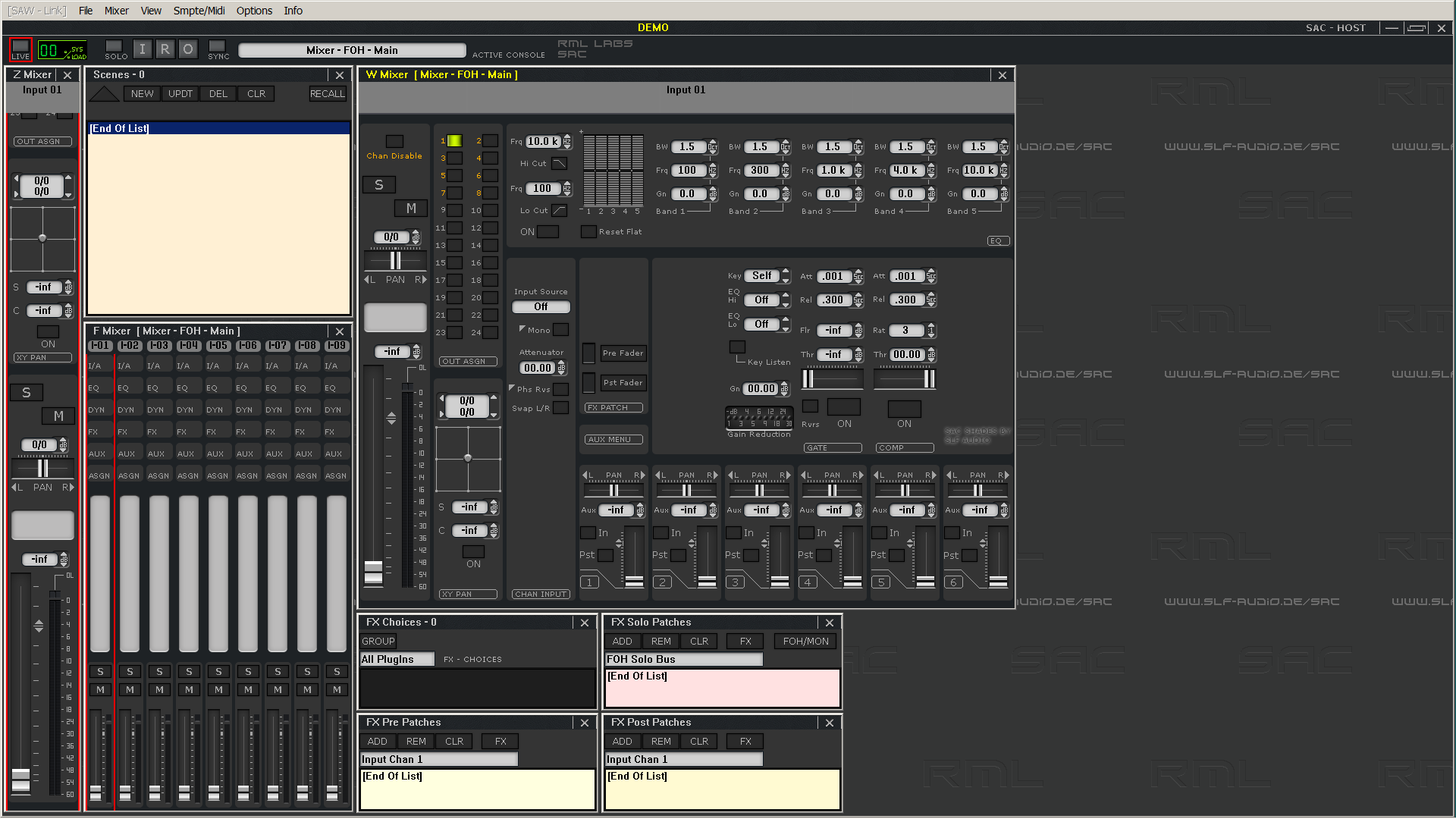This screenshot has width=1456, height=819.
Task: Click the Hi Cut filter icon
Action: pos(559,164)
